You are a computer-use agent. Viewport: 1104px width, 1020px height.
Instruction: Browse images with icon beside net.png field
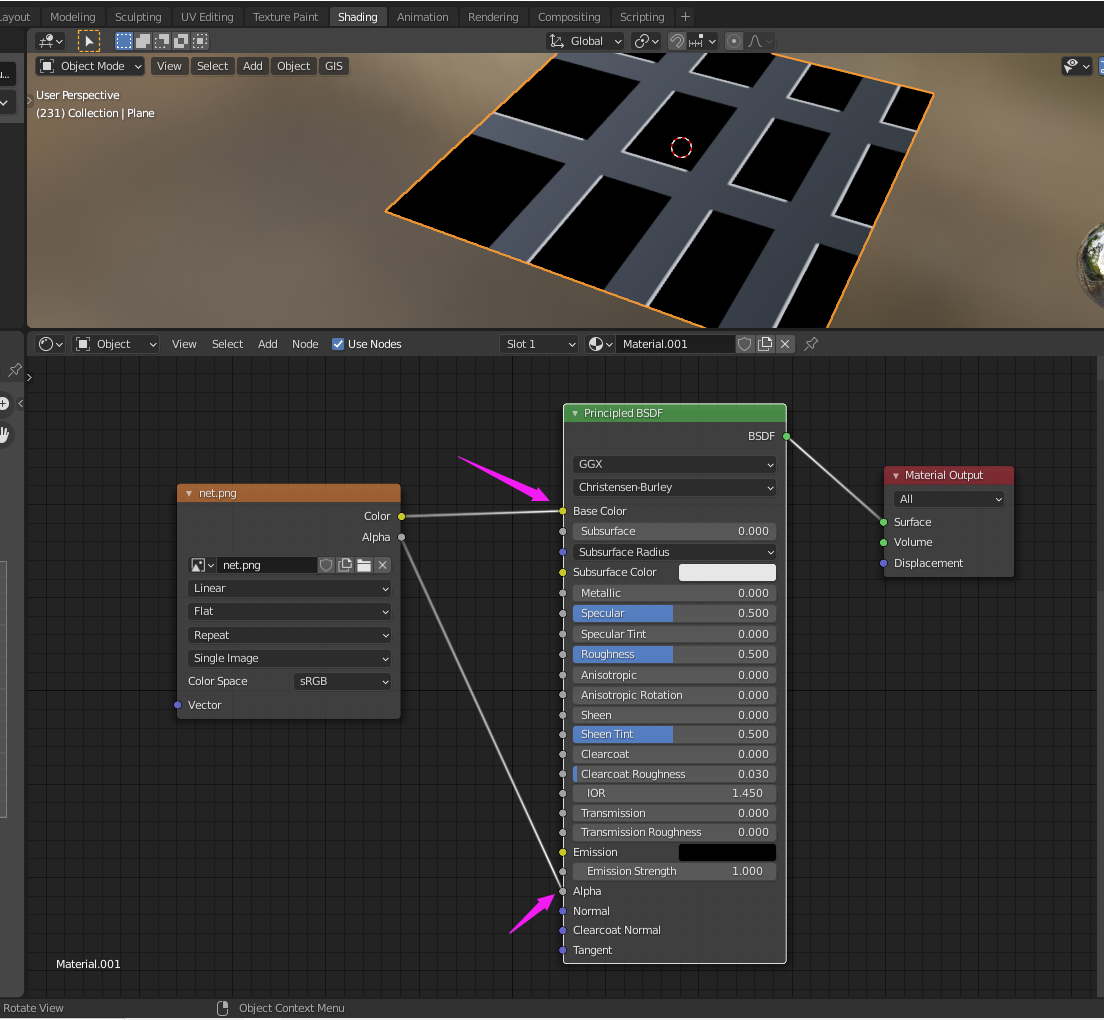(x=202, y=565)
